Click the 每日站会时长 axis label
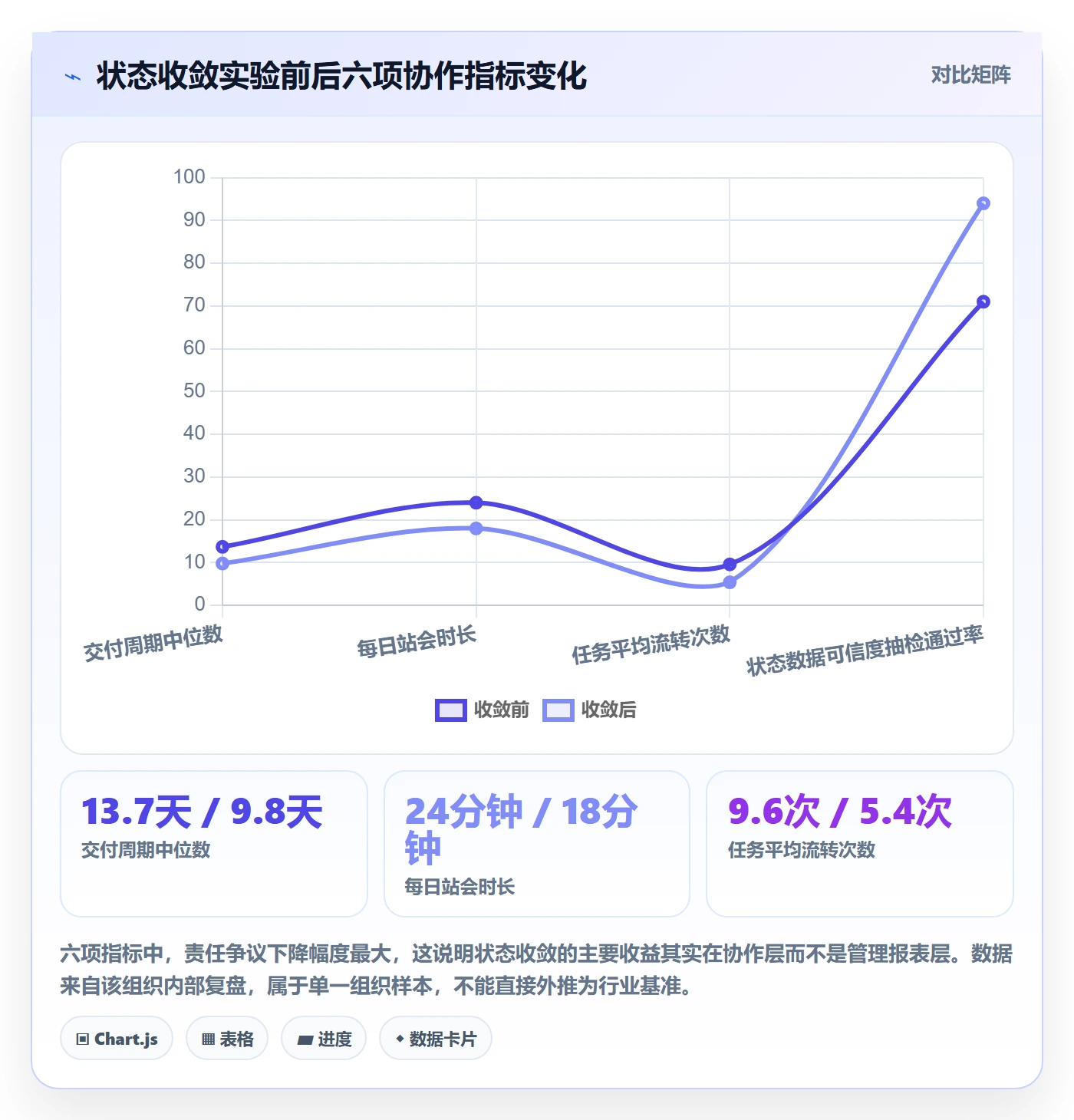The height and width of the screenshot is (1120, 1074). coord(417,641)
